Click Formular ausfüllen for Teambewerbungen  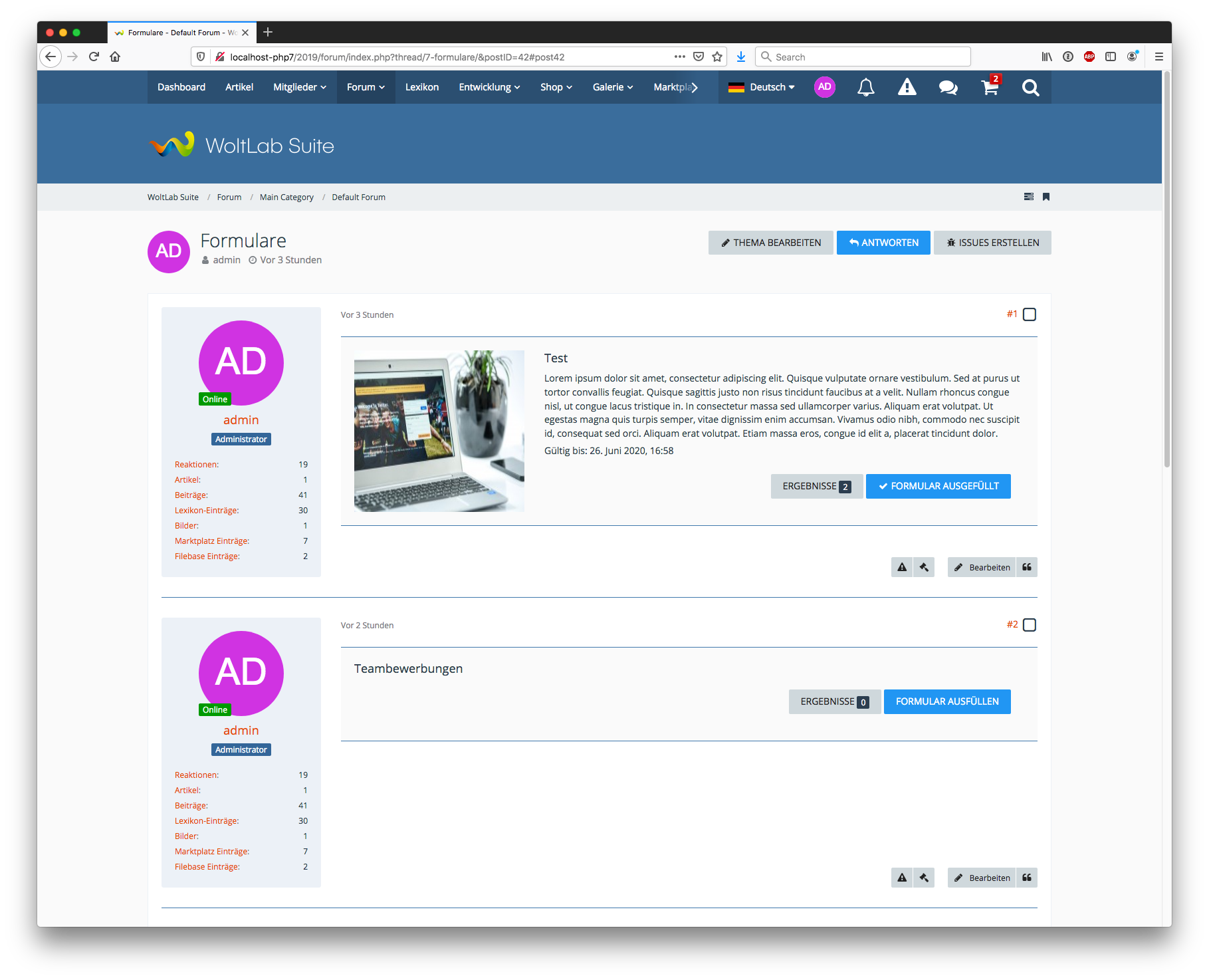[x=946, y=701]
